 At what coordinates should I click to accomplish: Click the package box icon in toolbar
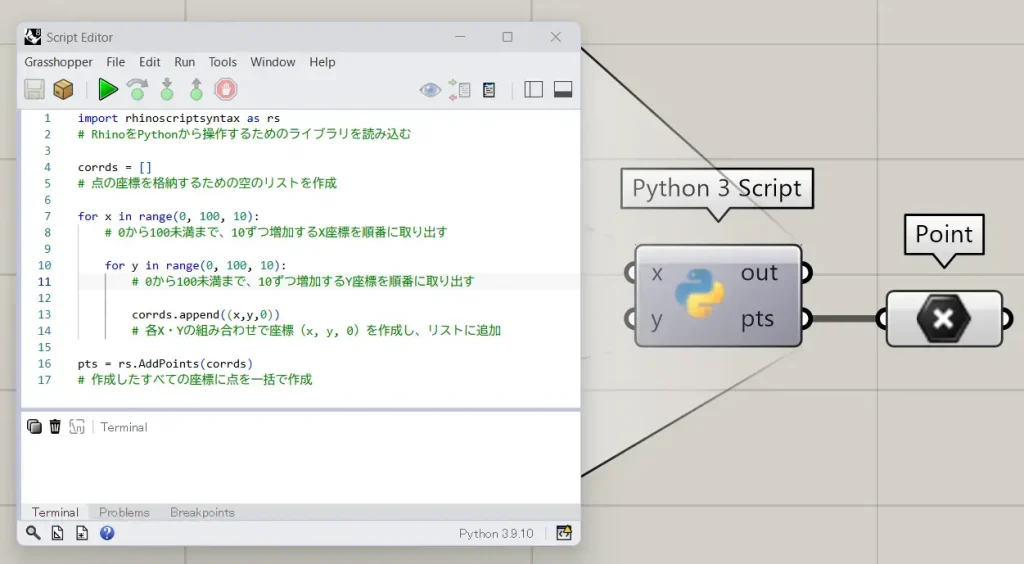point(63,90)
